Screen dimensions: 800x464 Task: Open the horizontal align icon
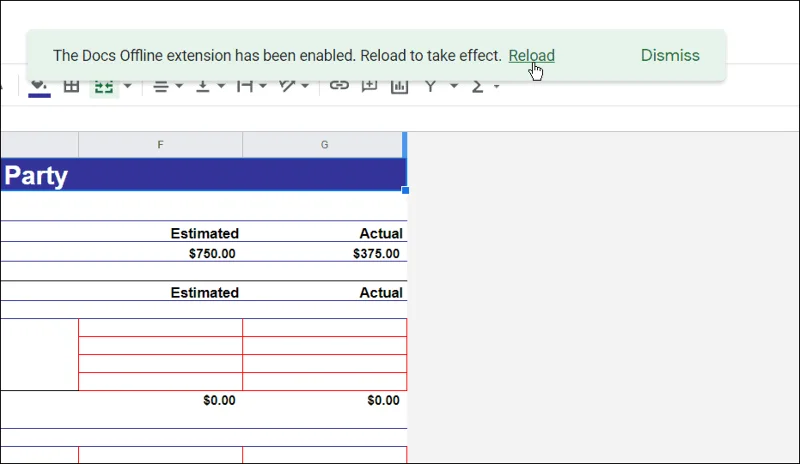click(161, 86)
